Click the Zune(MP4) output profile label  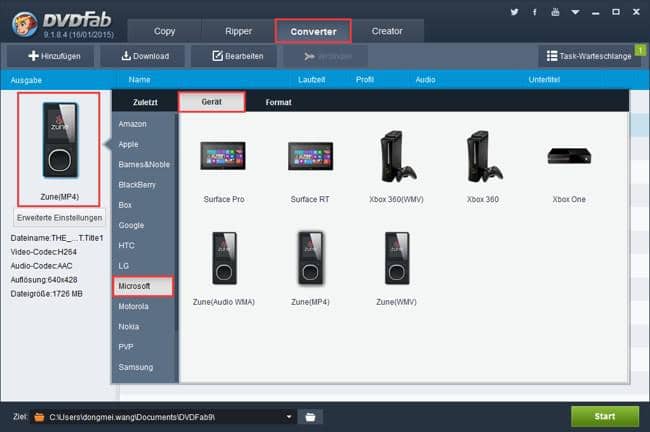[x=60, y=197]
